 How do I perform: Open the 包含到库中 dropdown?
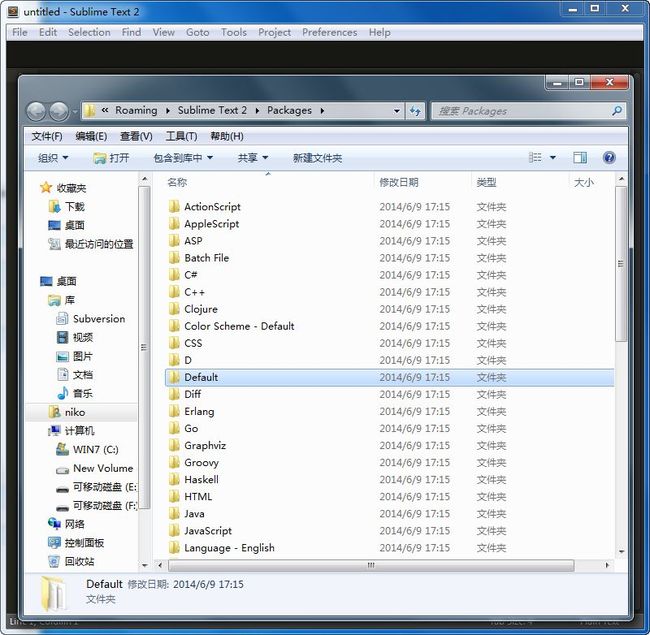pyautogui.click(x=183, y=158)
